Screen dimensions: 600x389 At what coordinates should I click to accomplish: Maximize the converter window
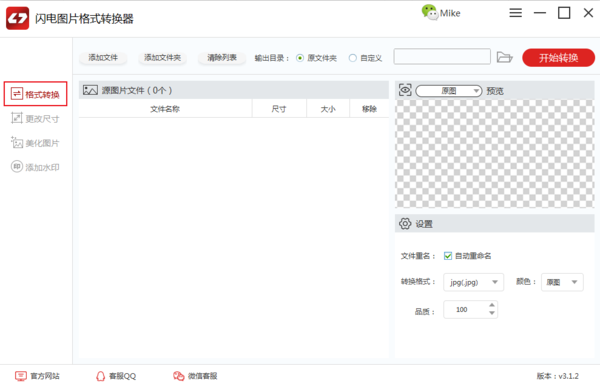tap(564, 13)
